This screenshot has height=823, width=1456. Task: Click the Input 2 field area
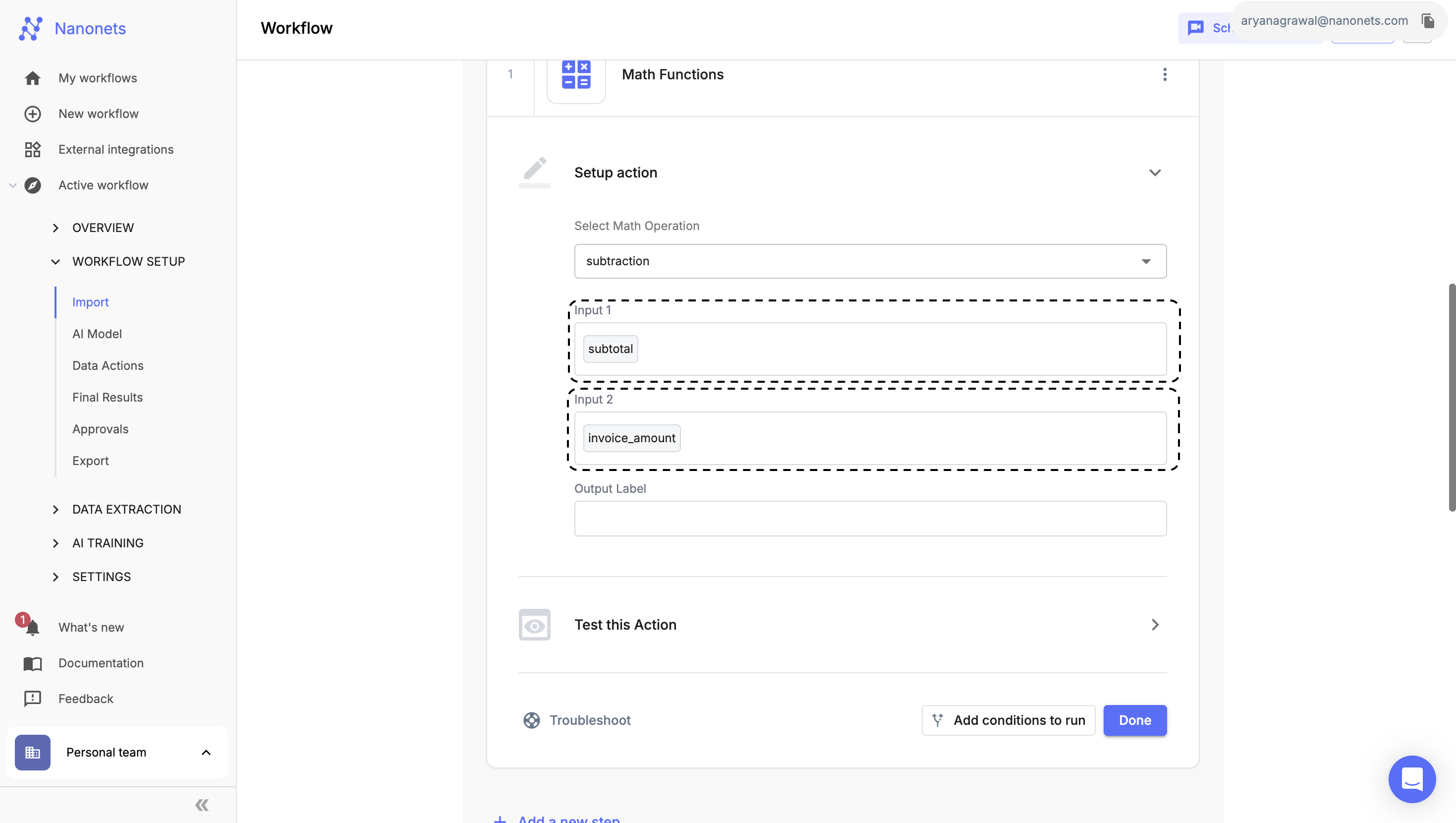[x=870, y=438]
